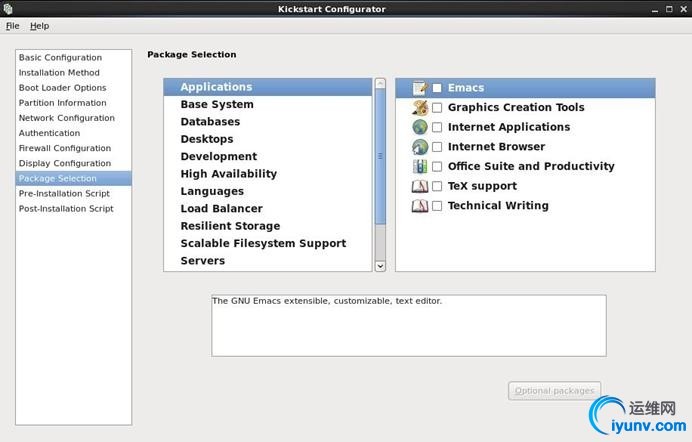Click the Technical Writing book icon
Screen dimensions: 692x442
(x=420, y=206)
